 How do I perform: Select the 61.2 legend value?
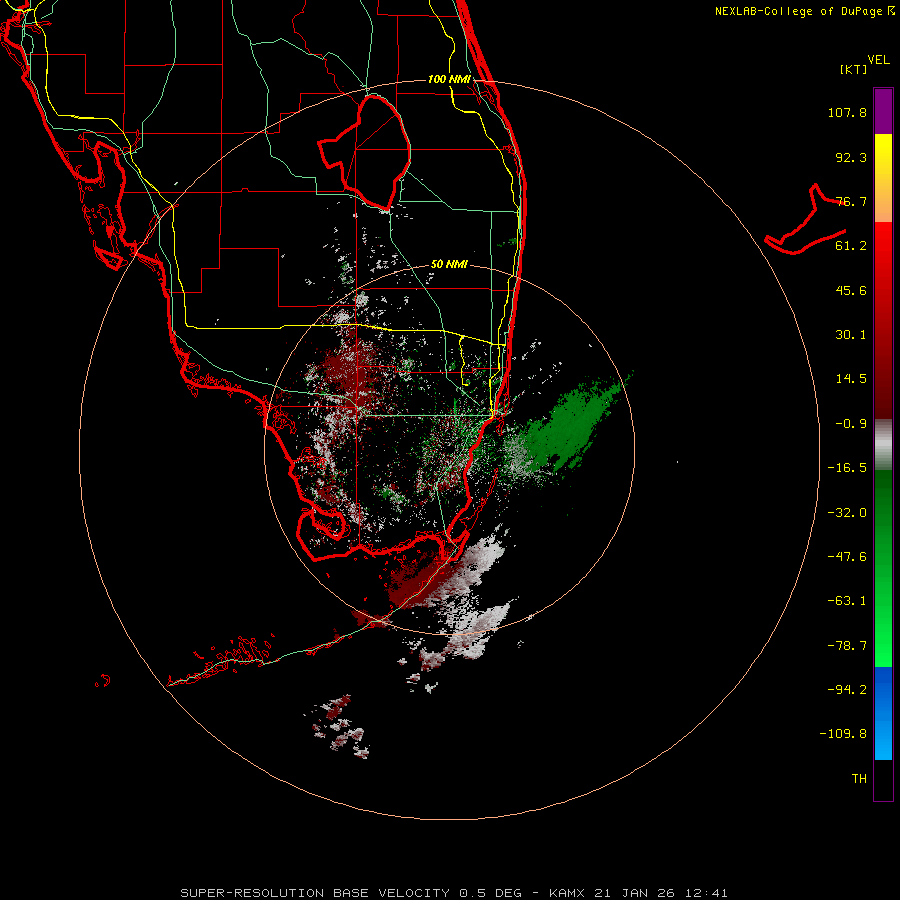(x=851, y=246)
